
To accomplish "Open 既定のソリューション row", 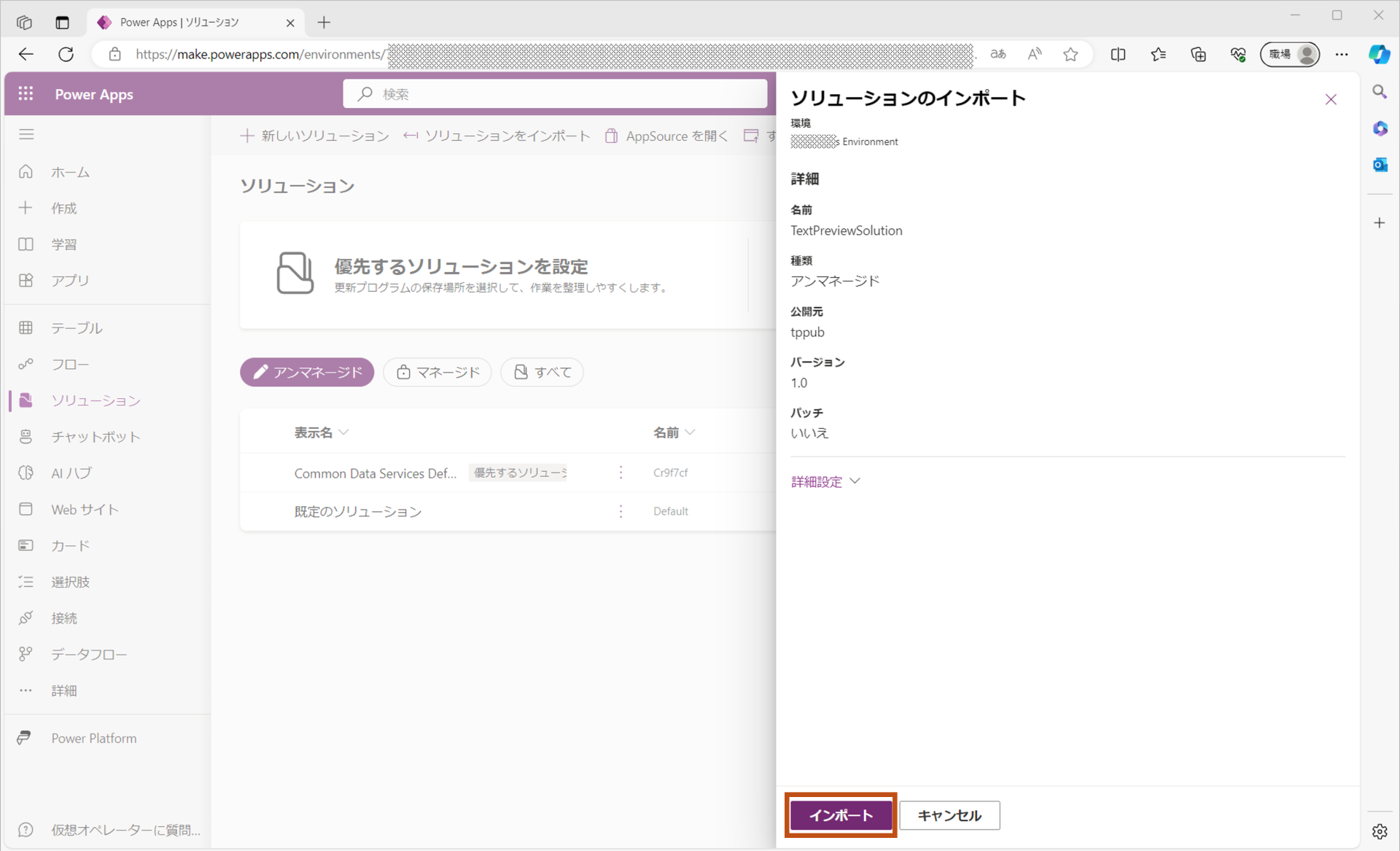I will (x=358, y=511).
